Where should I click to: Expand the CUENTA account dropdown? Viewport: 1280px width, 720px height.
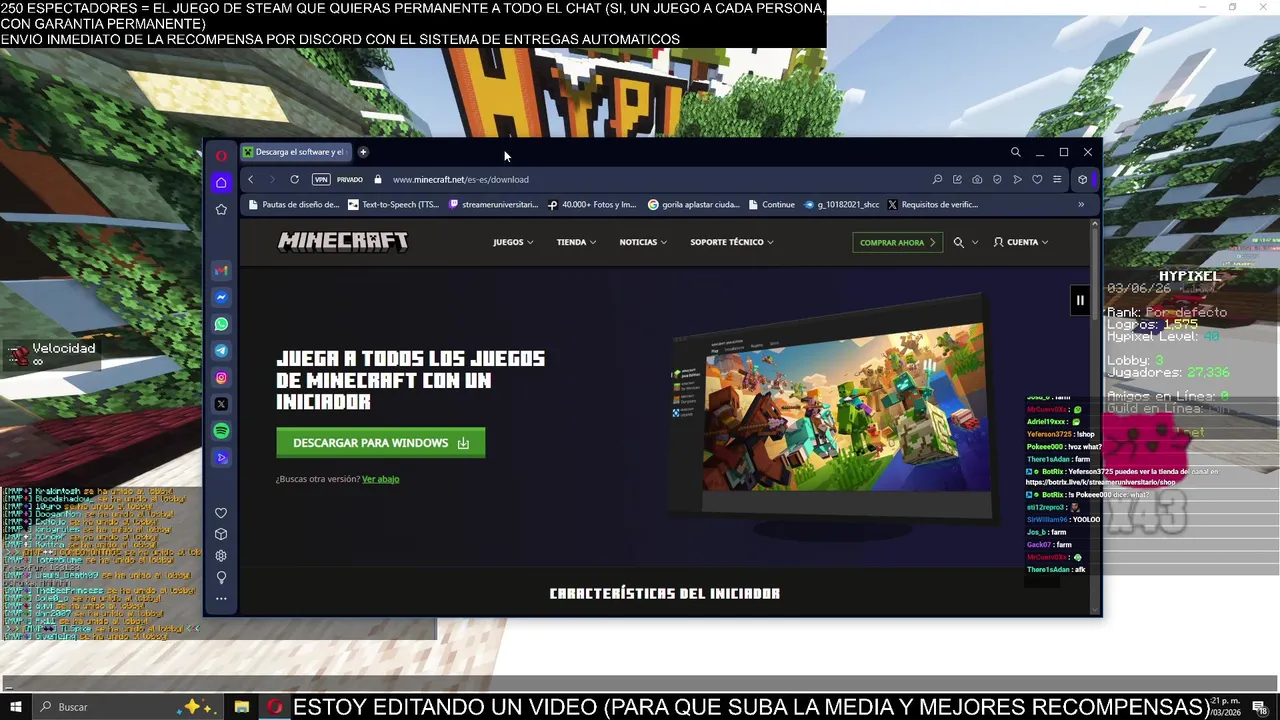click(1020, 242)
